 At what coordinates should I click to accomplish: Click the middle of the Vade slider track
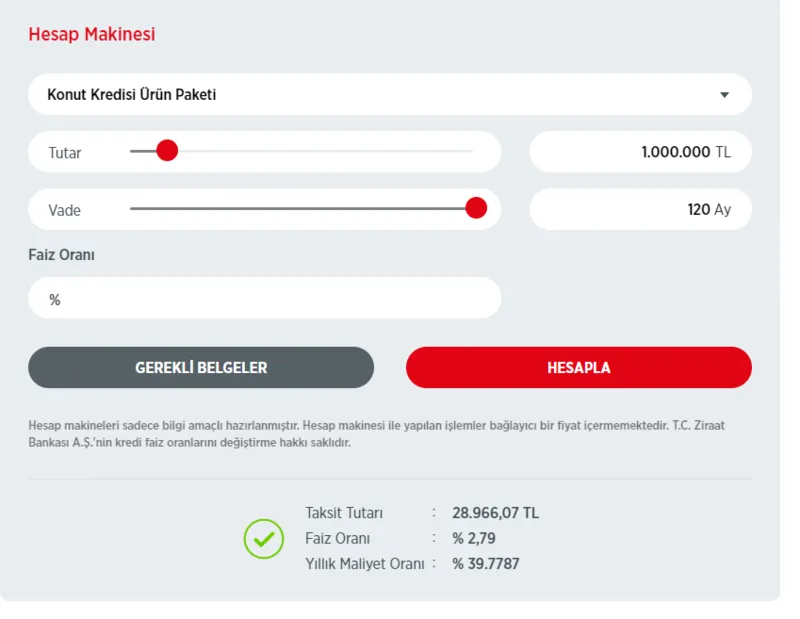(x=300, y=208)
